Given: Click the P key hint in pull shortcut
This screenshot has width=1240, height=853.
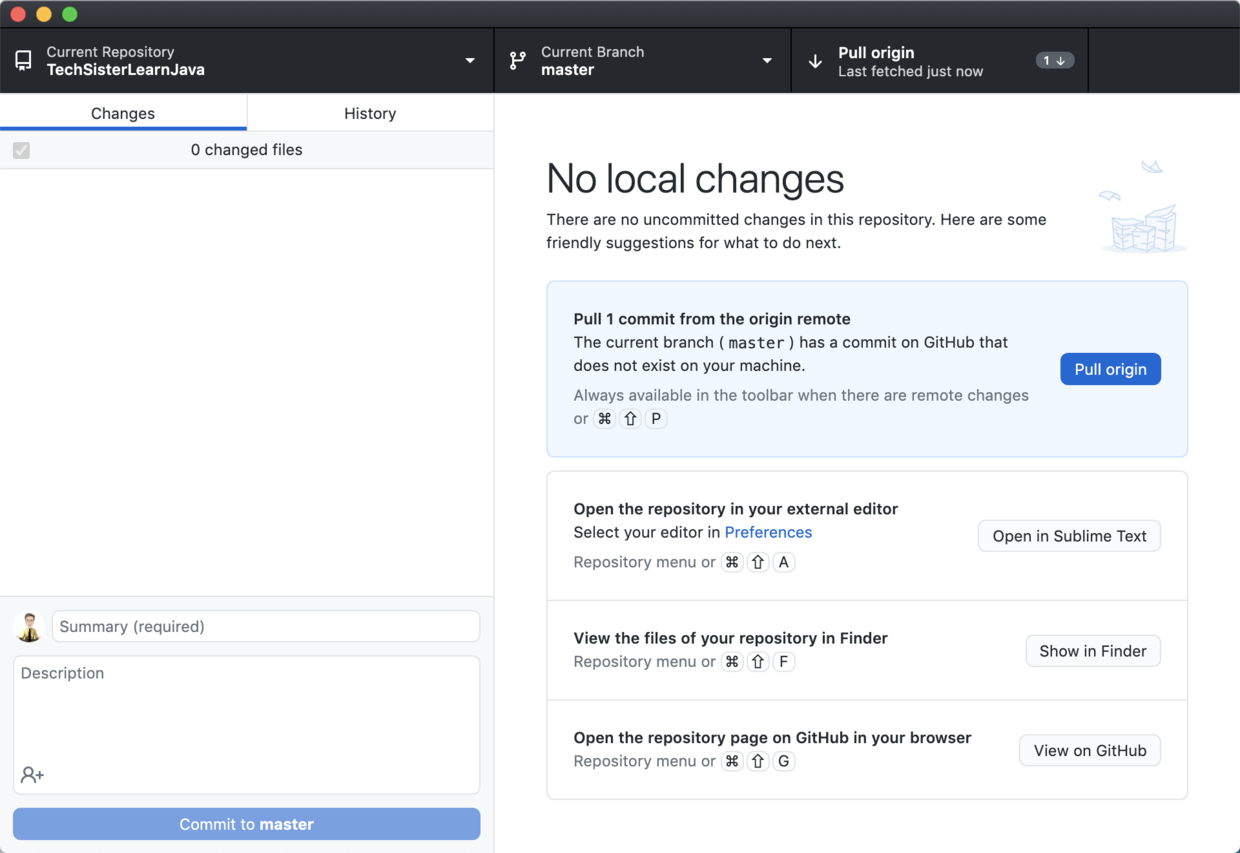Looking at the screenshot, I should [656, 419].
